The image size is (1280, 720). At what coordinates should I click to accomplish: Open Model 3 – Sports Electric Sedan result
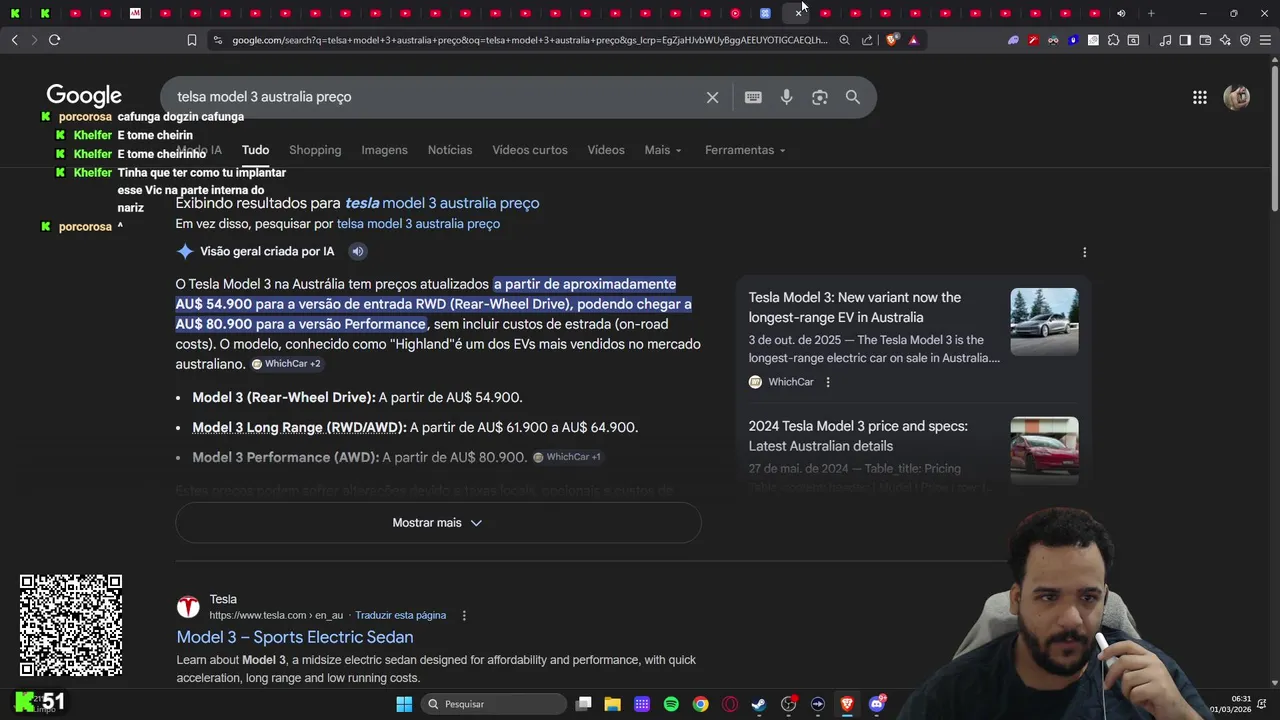click(295, 637)
